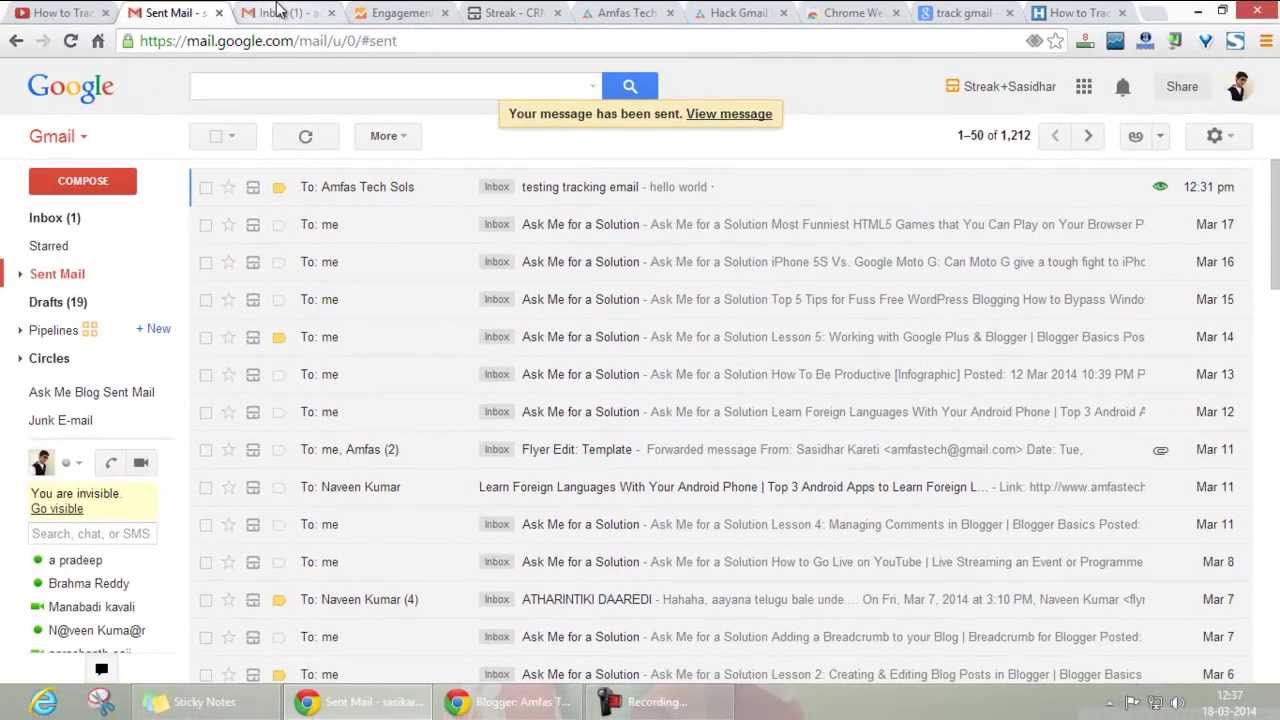Switch to the Amfas Tech browser tab
Viewport: 1280px width, 720px height.
625,13
